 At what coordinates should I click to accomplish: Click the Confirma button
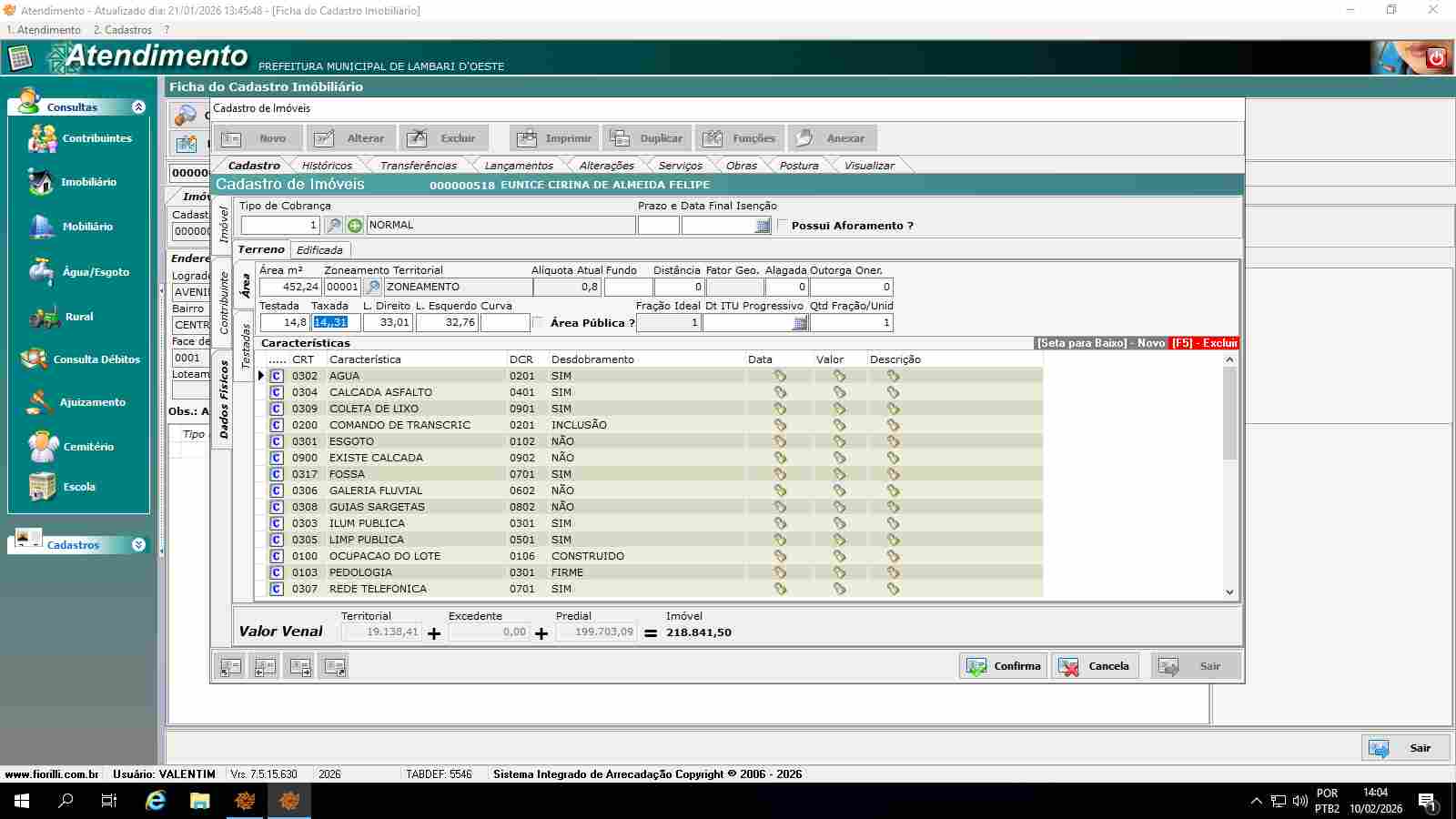click(1003, 666)
